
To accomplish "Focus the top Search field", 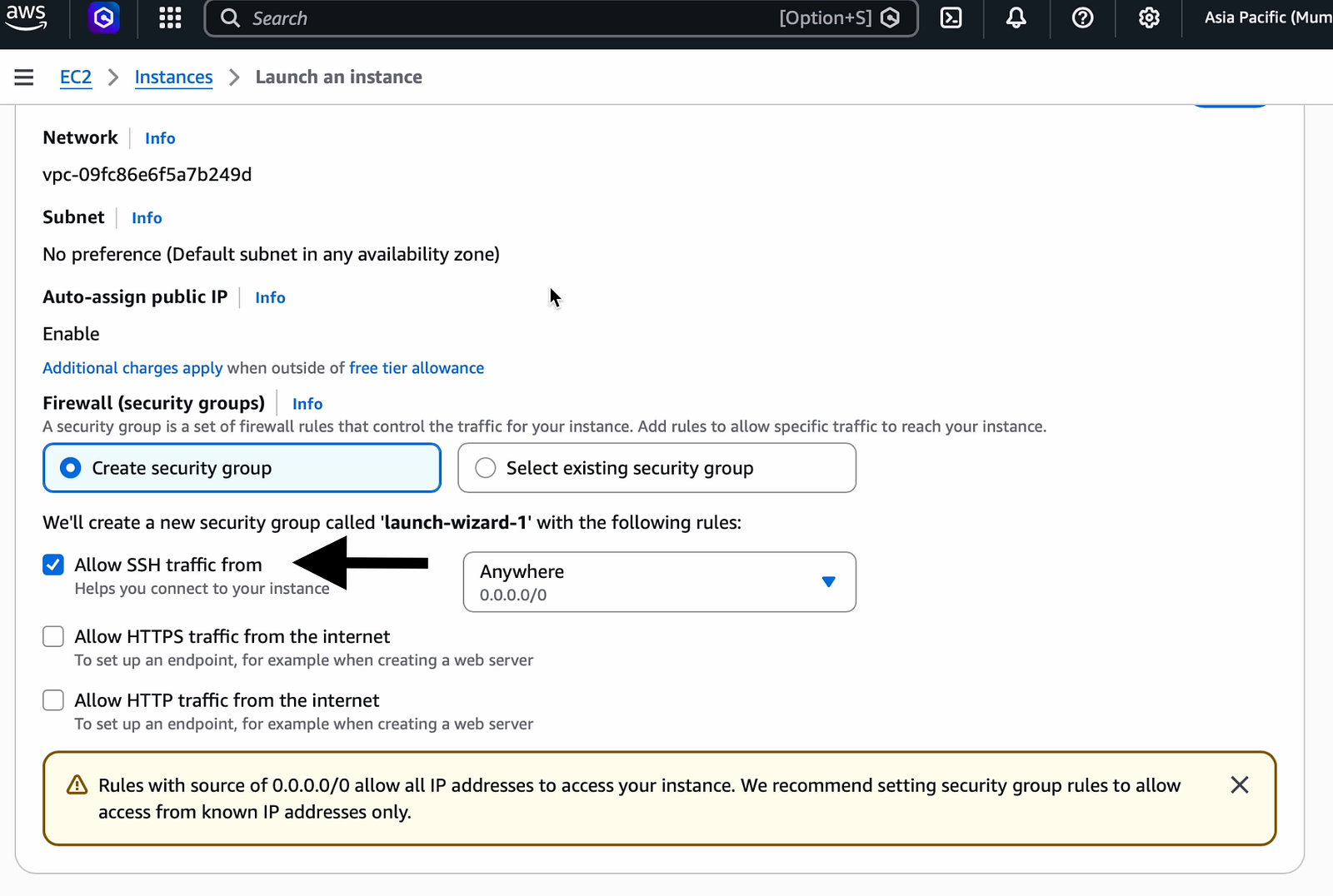I will click(x=561, y=18).
